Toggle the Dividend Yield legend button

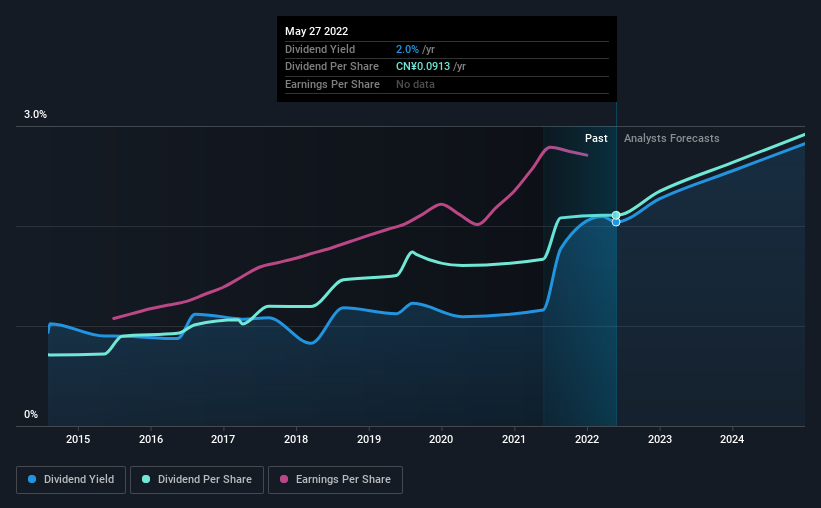pyautogui.click(x=71, y=480)
